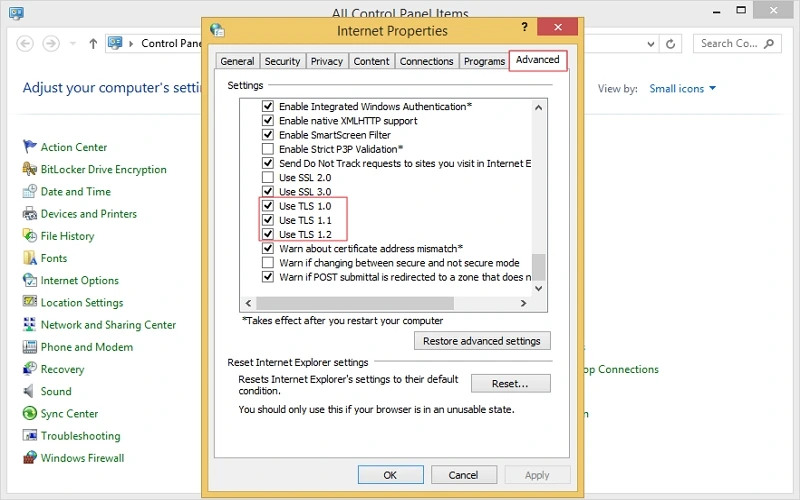This screenshot has height=500, width=800.
Task: Open the Fonts icon
Action: pyautogui.click(x=30, y=258)
